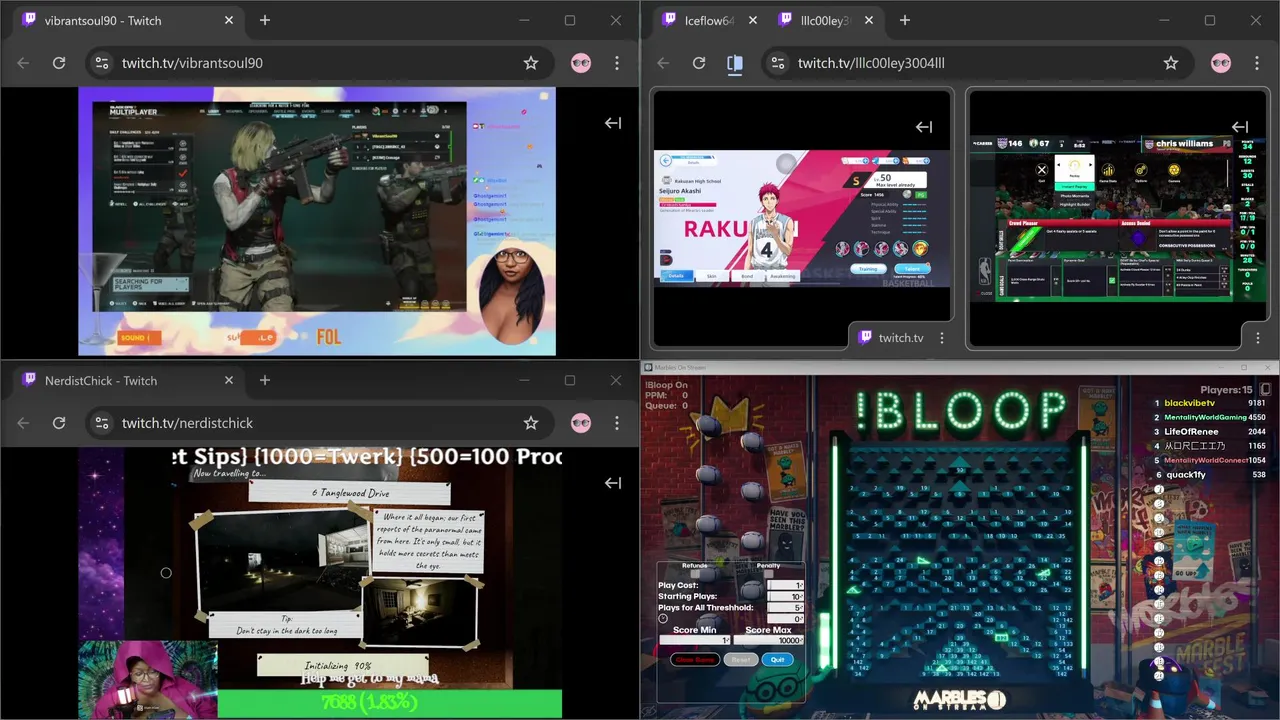The height and width of the screenshot is (720, 1280).
Task: Open profile avatar in NerdistChick window
Action: tap(581, 423)
